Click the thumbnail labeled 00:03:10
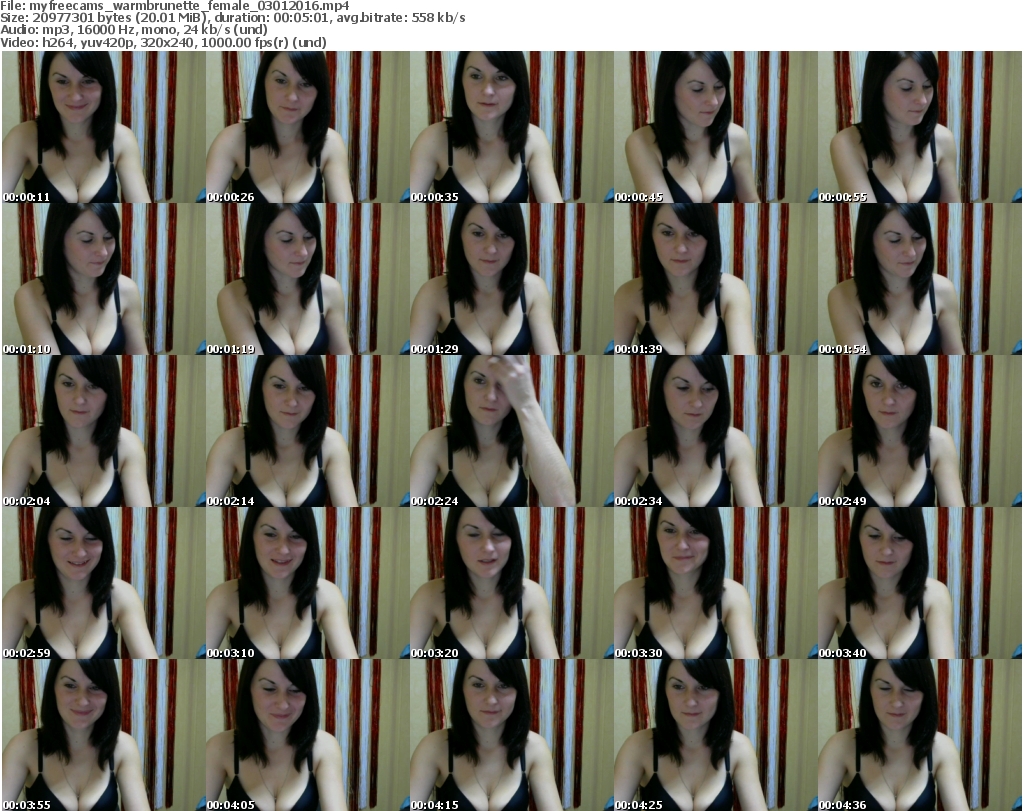The height and width of the screenshot is (811, 1024). click(308, 583)
